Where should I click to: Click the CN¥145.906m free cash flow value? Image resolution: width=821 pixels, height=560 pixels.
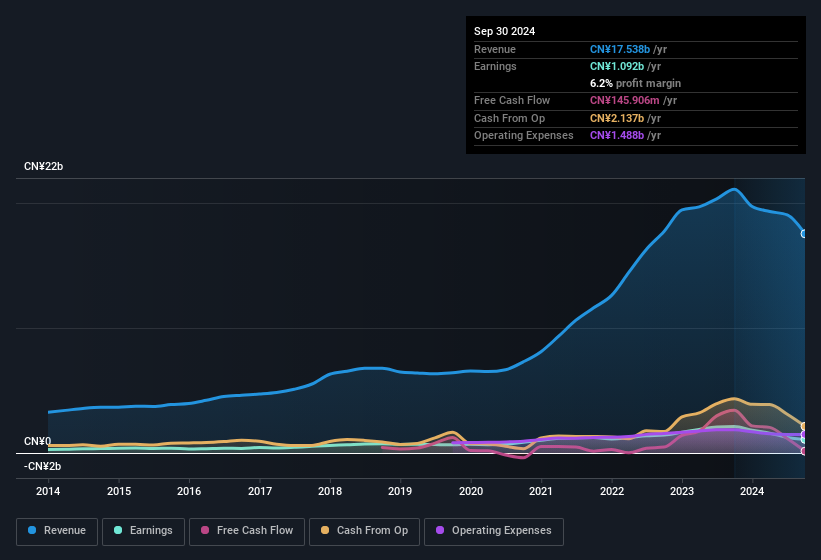click(x=625, y=100)
